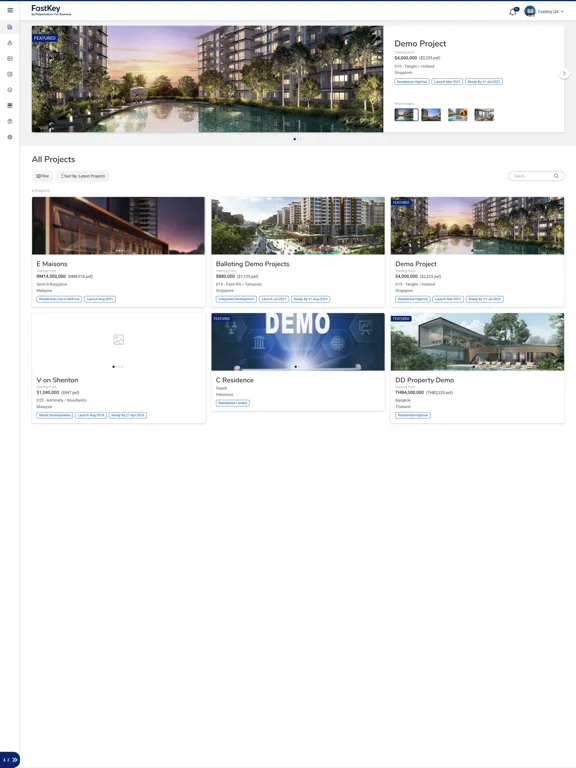Open the Demo Project card image
The image size is (576, 768).
click(478, 225)
